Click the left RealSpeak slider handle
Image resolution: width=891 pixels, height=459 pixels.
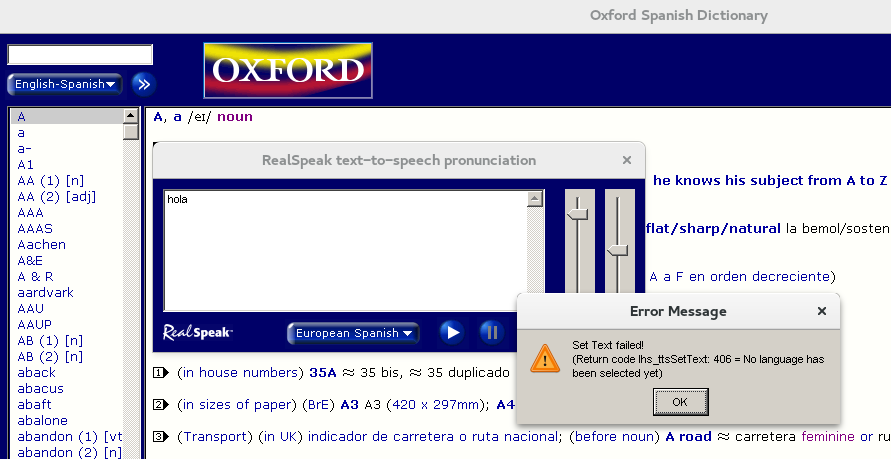pos(578,214)
